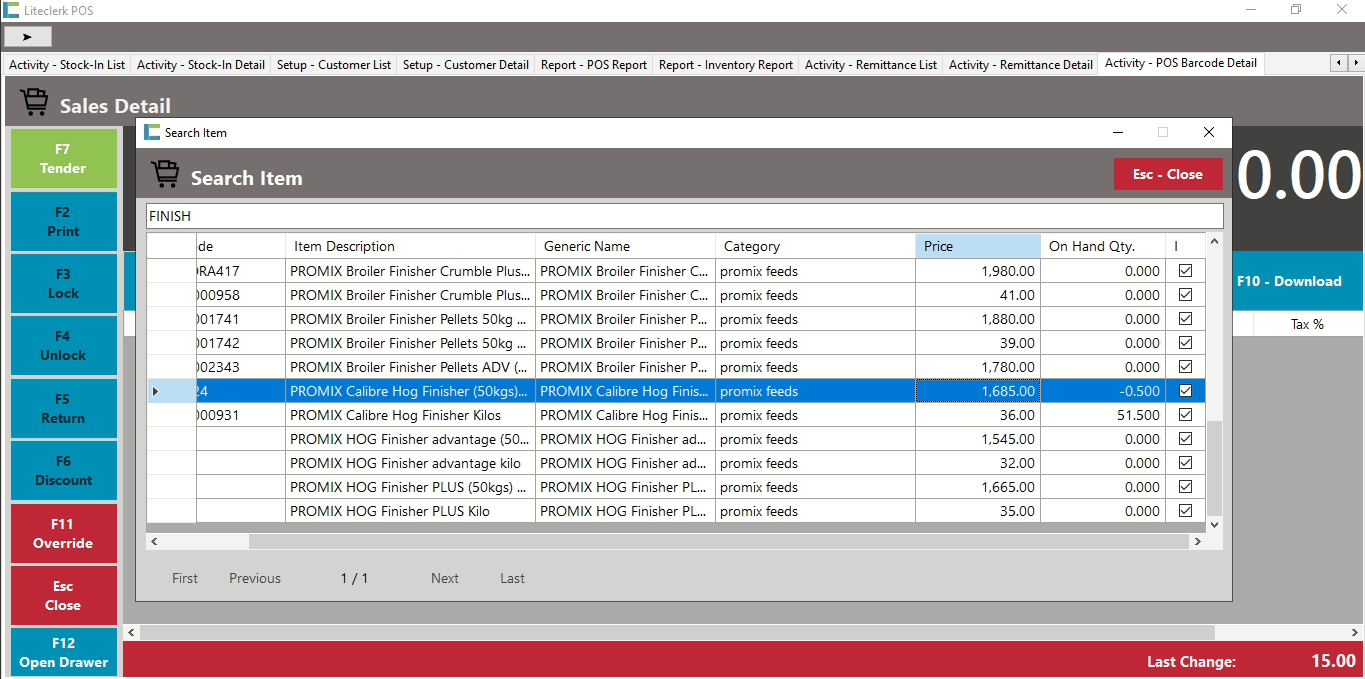Click the grid's horizontal scrollbar left arrow
The image size is (1365, 679).
(155, 541)
